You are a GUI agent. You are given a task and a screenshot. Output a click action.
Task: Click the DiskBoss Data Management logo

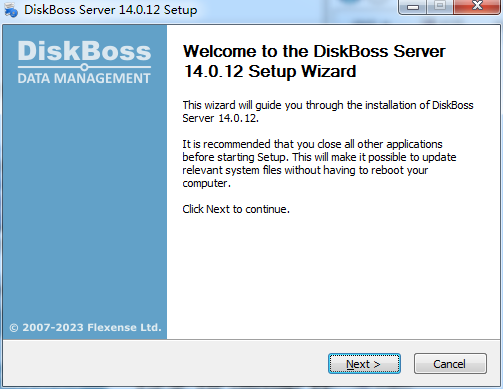click(84, 62)
